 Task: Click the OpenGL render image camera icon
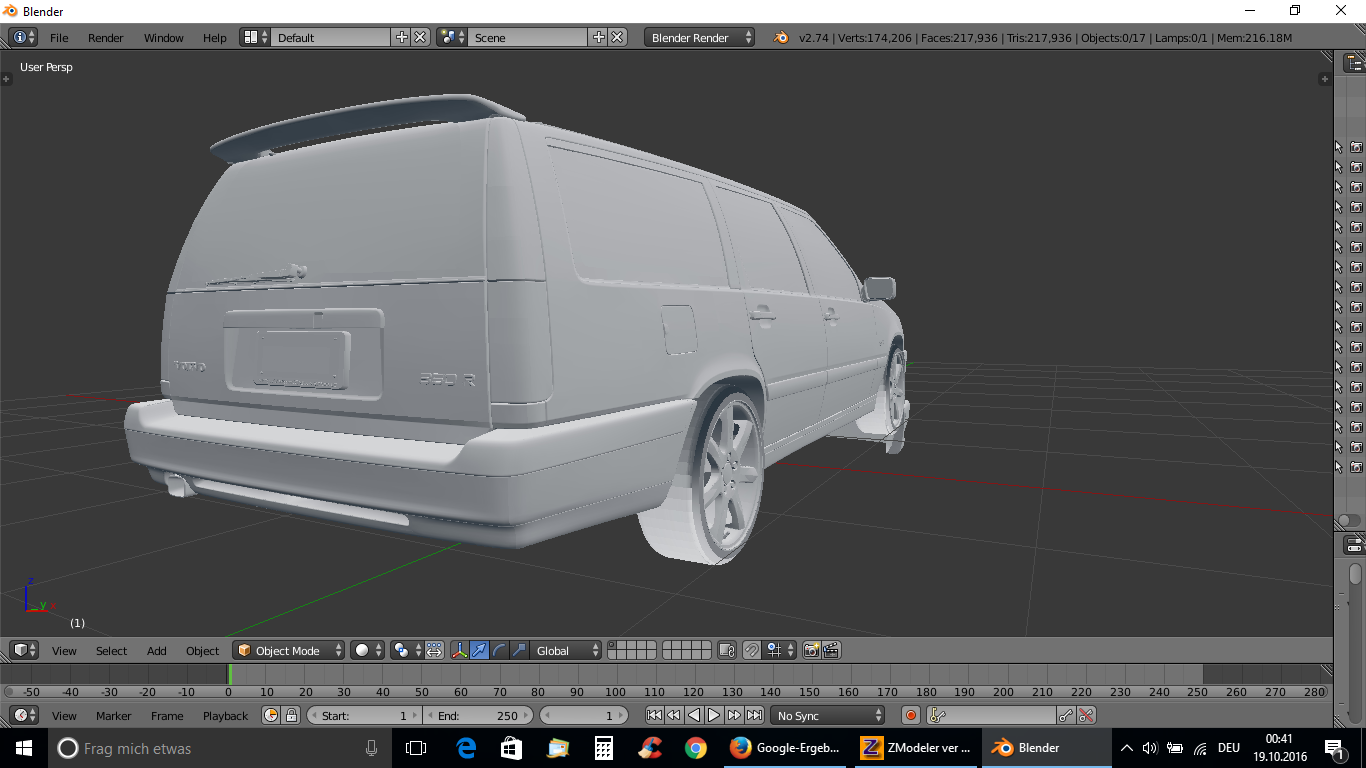tap(811, 650)
